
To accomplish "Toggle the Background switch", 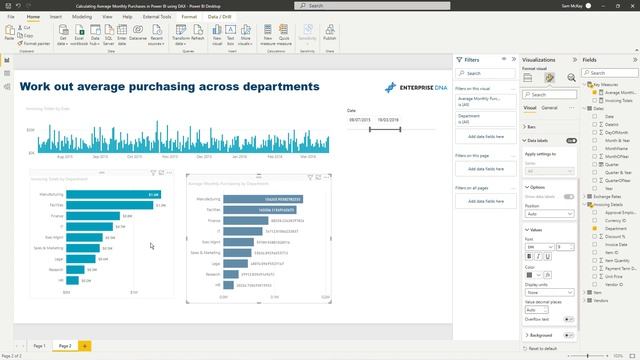I will click(569, 335).
